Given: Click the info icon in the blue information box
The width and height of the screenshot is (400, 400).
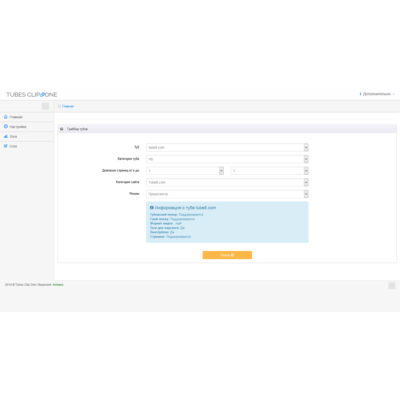Looking at the screenshot, I should pos(152,208).
